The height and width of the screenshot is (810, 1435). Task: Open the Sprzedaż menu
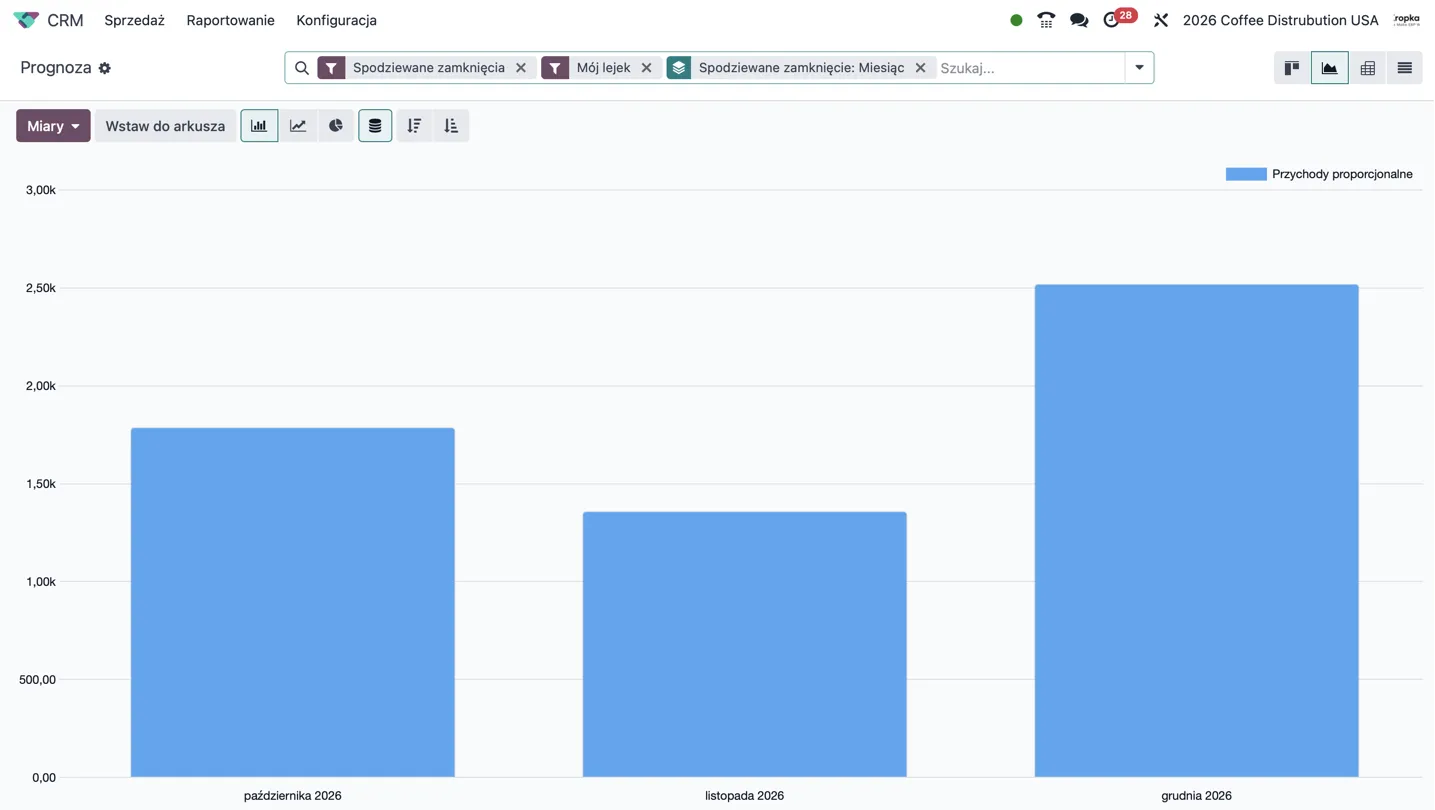point(134,20)
